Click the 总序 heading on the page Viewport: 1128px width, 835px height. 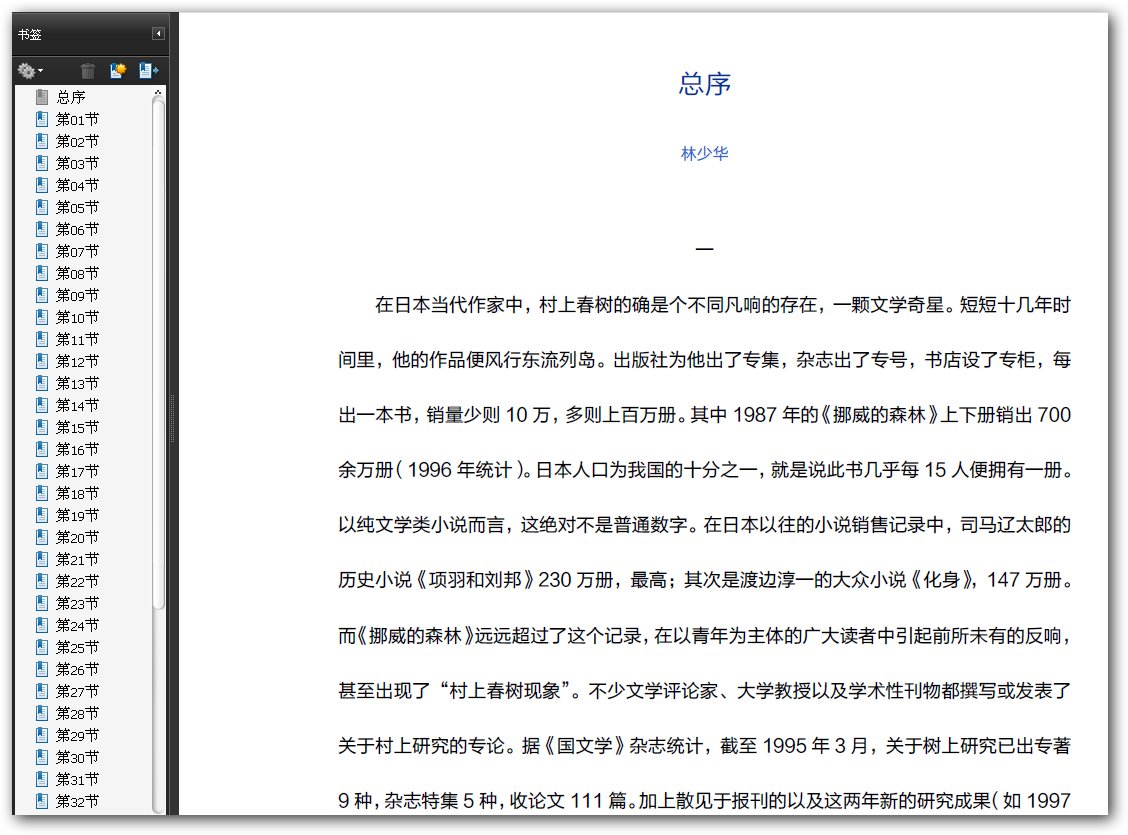pyautogui.click(x=704, y=83)
